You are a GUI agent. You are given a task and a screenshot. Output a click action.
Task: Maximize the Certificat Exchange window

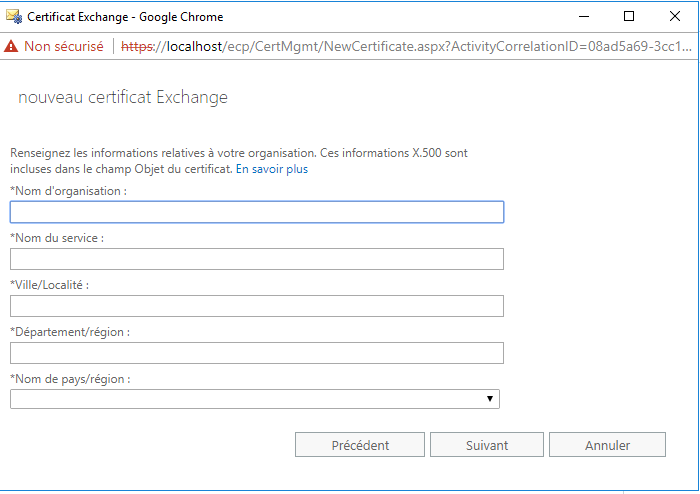(x=629, y=17)
